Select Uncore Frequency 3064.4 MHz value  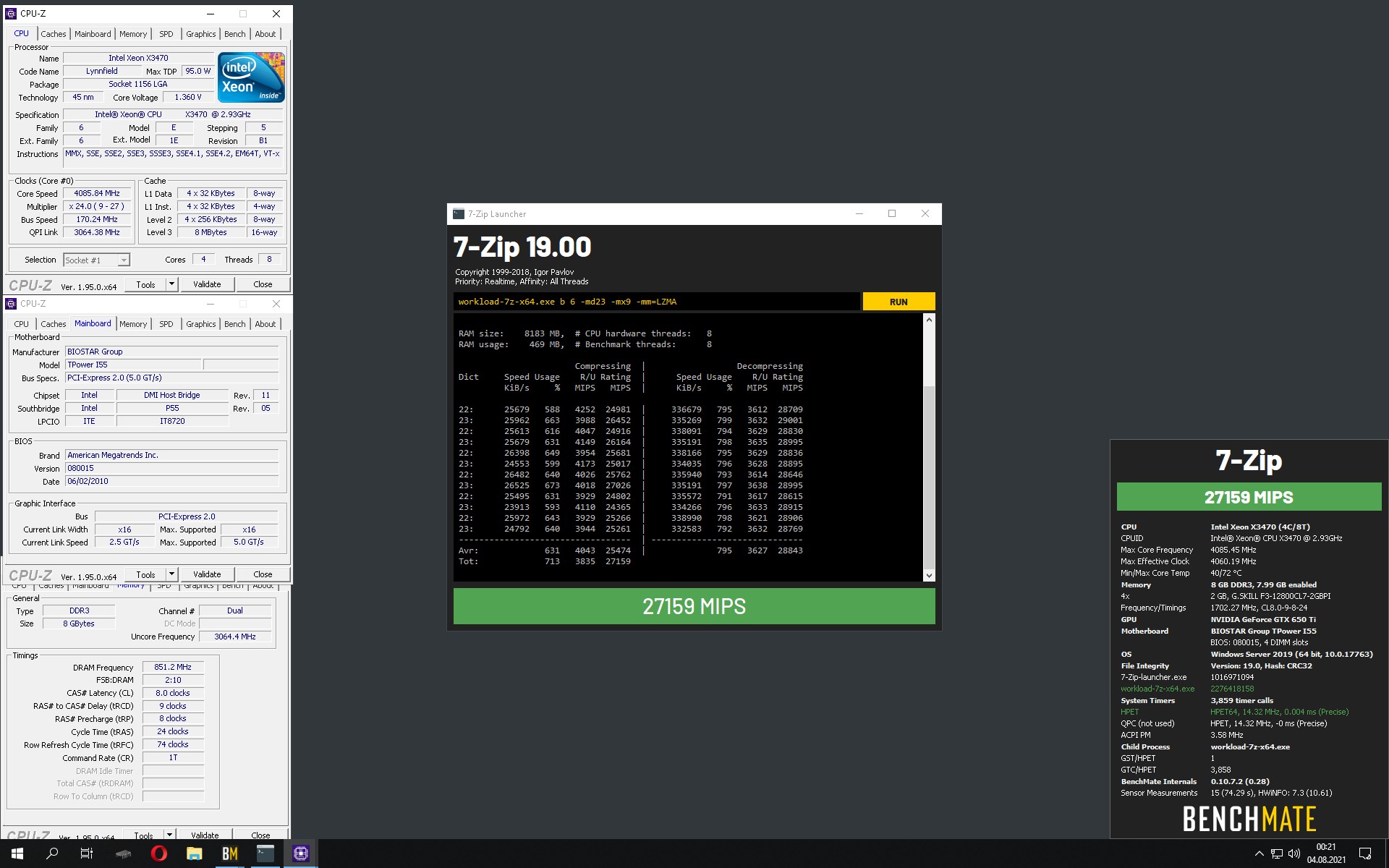coord(235,637)
